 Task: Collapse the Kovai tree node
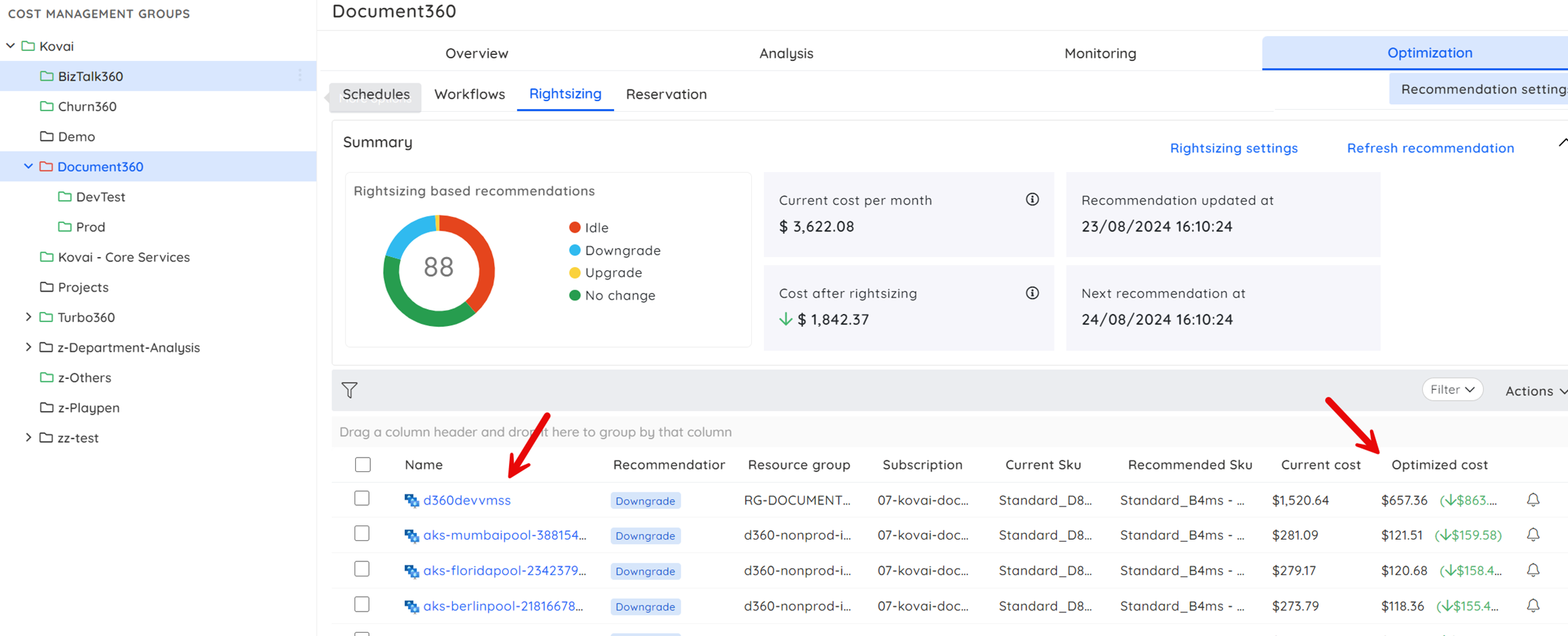click(10, 45)
